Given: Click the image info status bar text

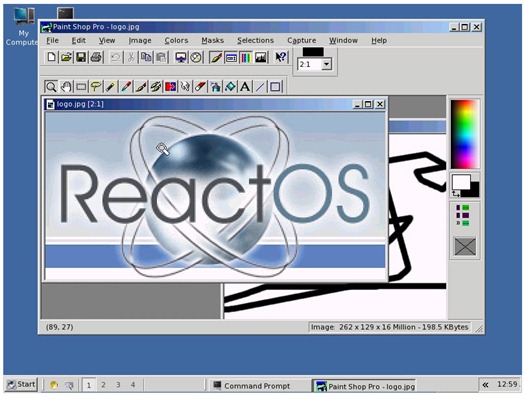Looking at the screenshot, I should coord(389,327).
